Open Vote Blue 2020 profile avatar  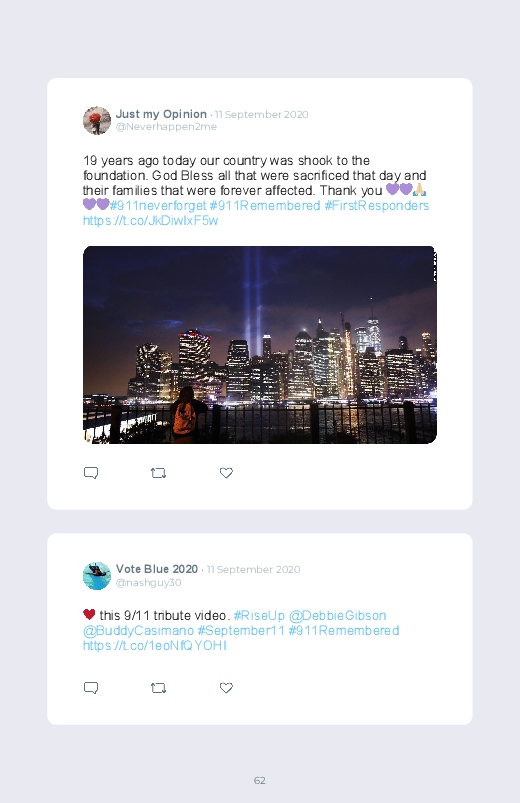click(97, 576)
